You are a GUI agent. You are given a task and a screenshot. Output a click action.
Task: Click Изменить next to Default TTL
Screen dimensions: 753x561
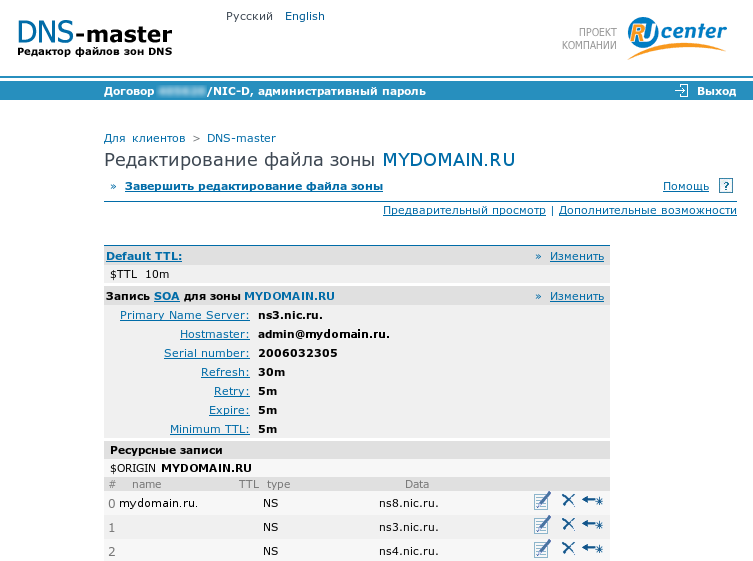pos(576,256)
